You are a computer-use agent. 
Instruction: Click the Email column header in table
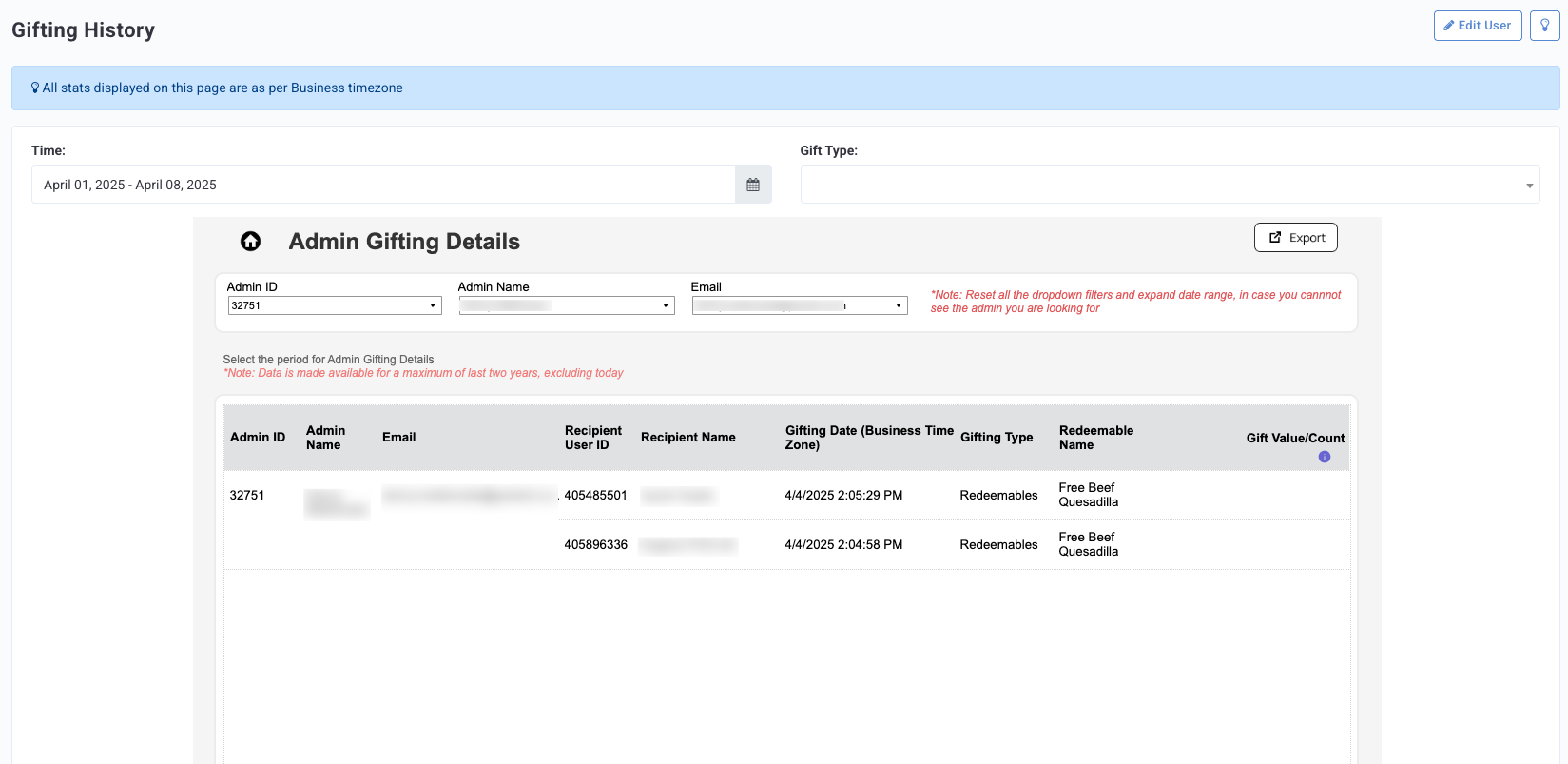click(x=399, y=438)
